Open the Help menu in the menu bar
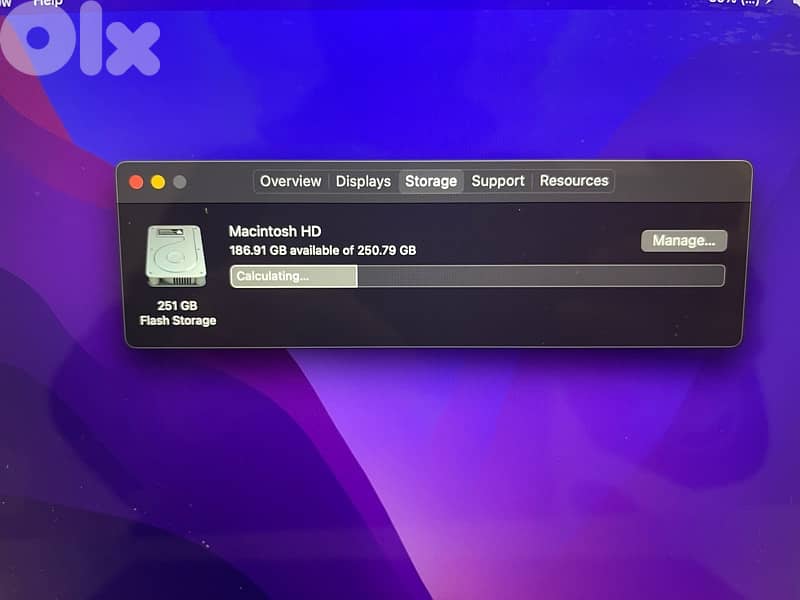This screenshot has height=600, width=800. click(47, 3)
